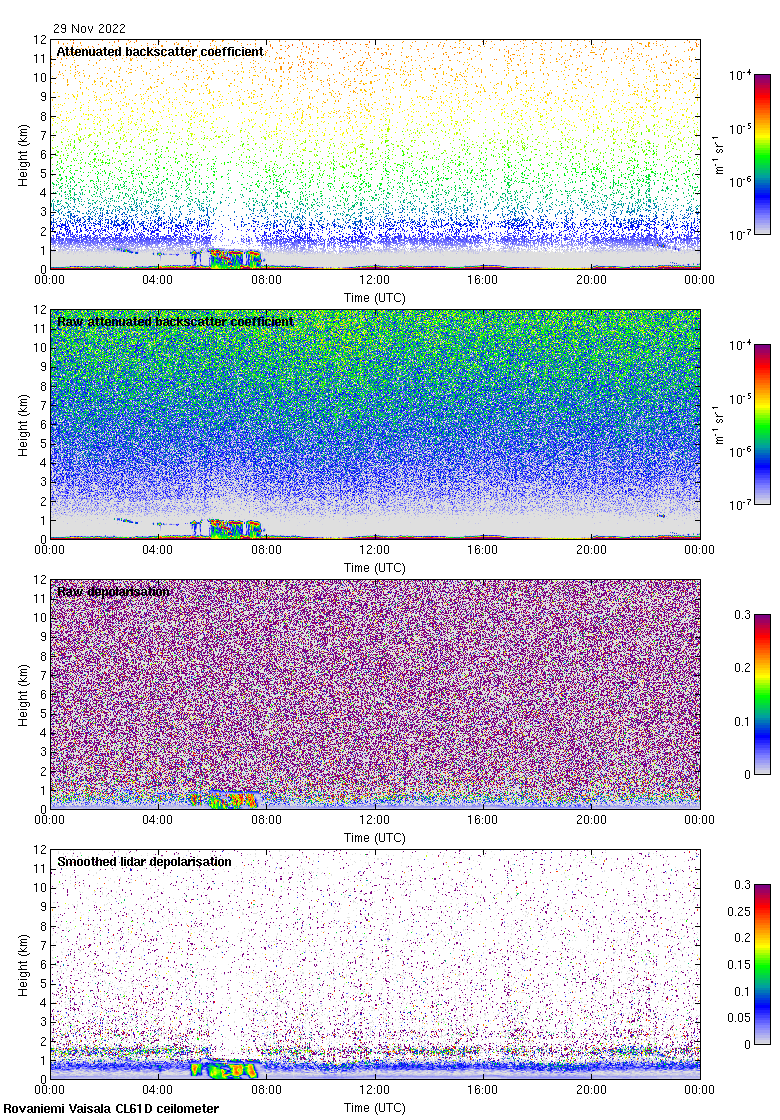
Task: Pick the raw depolarisation colorbar
Action: [x=762, y=694]
